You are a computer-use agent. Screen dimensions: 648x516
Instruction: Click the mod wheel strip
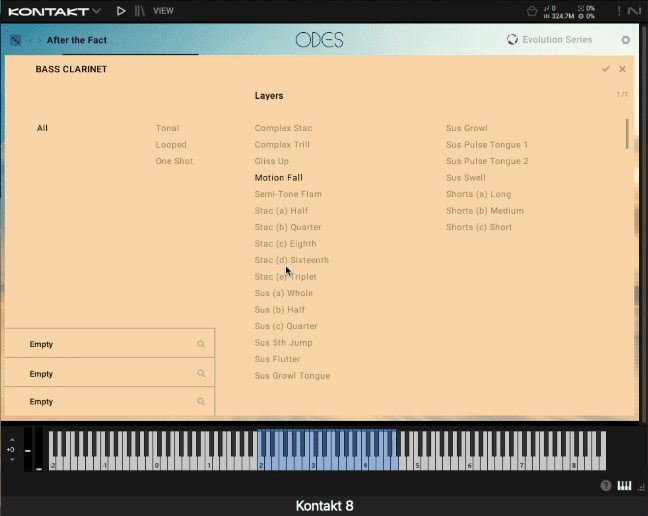[x=39, y=449]
